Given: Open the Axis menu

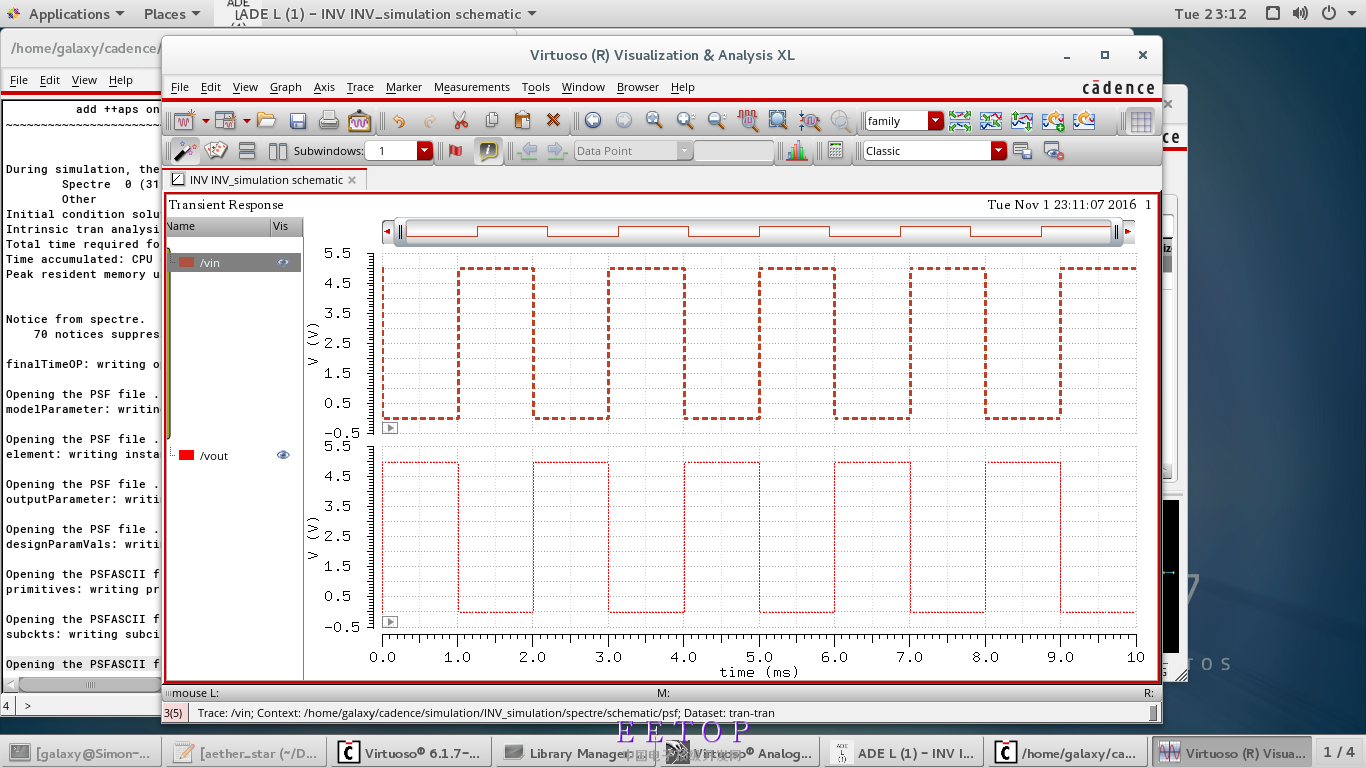Looking at the screenshot, I should [324, 87].
